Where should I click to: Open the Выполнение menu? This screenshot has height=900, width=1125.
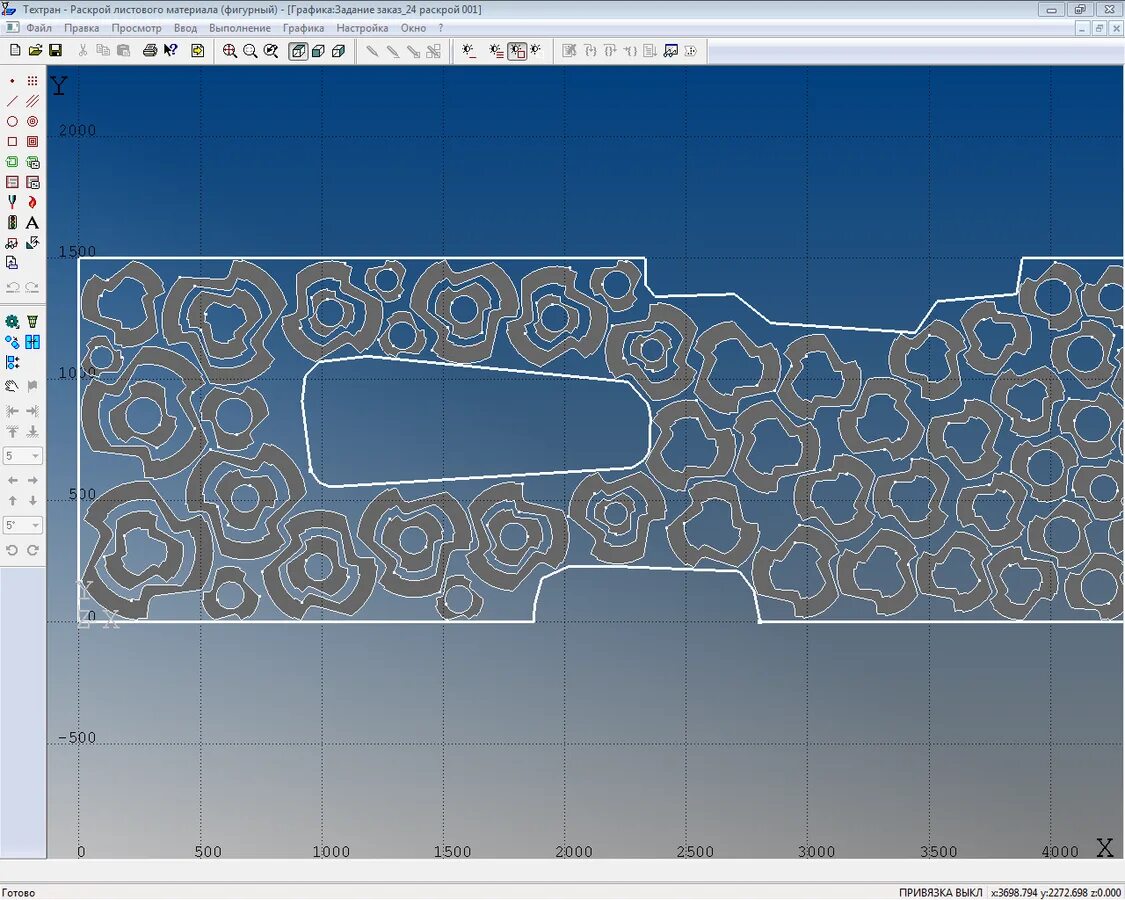(240, 28)
